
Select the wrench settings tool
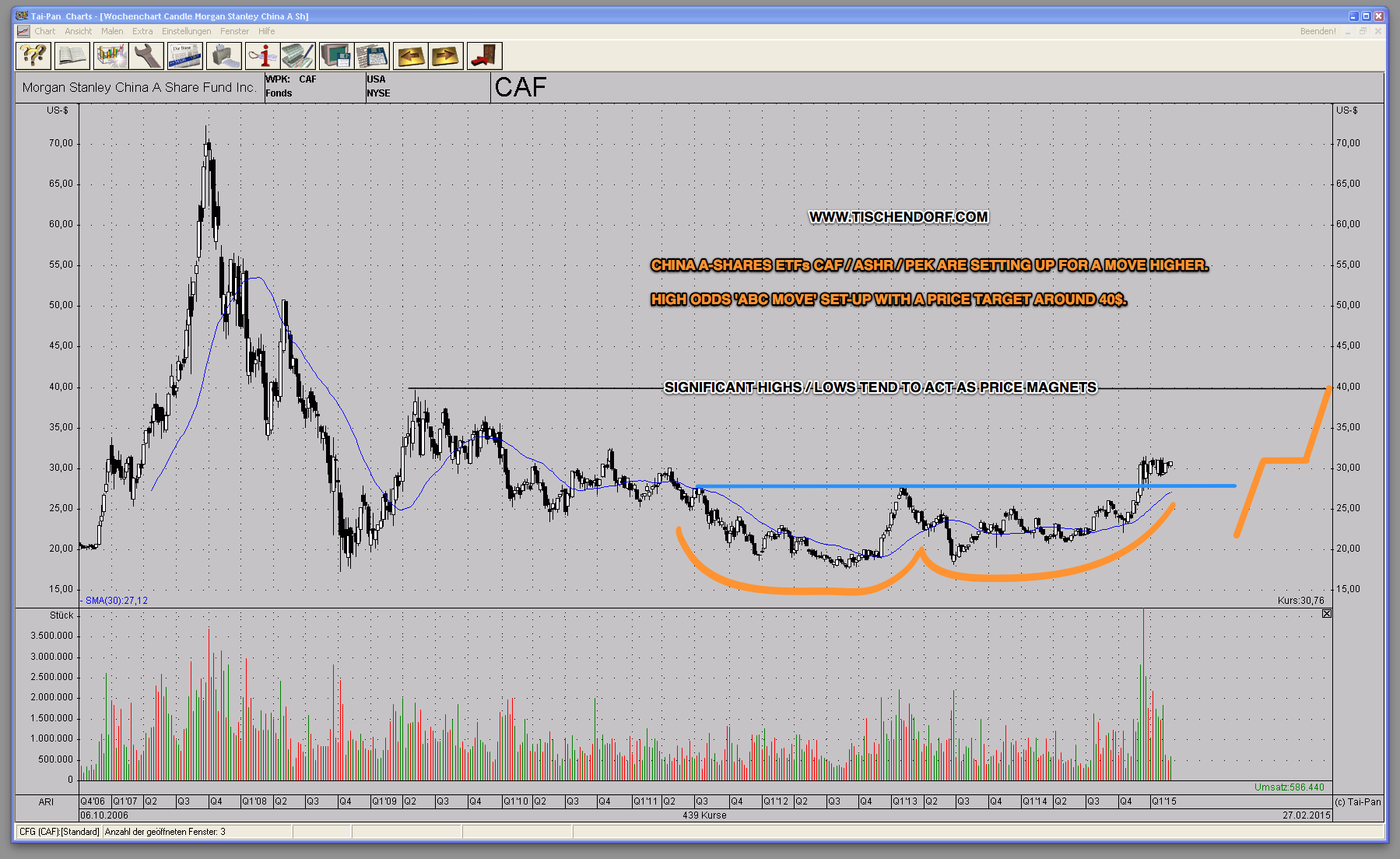[x=146, y=56]
